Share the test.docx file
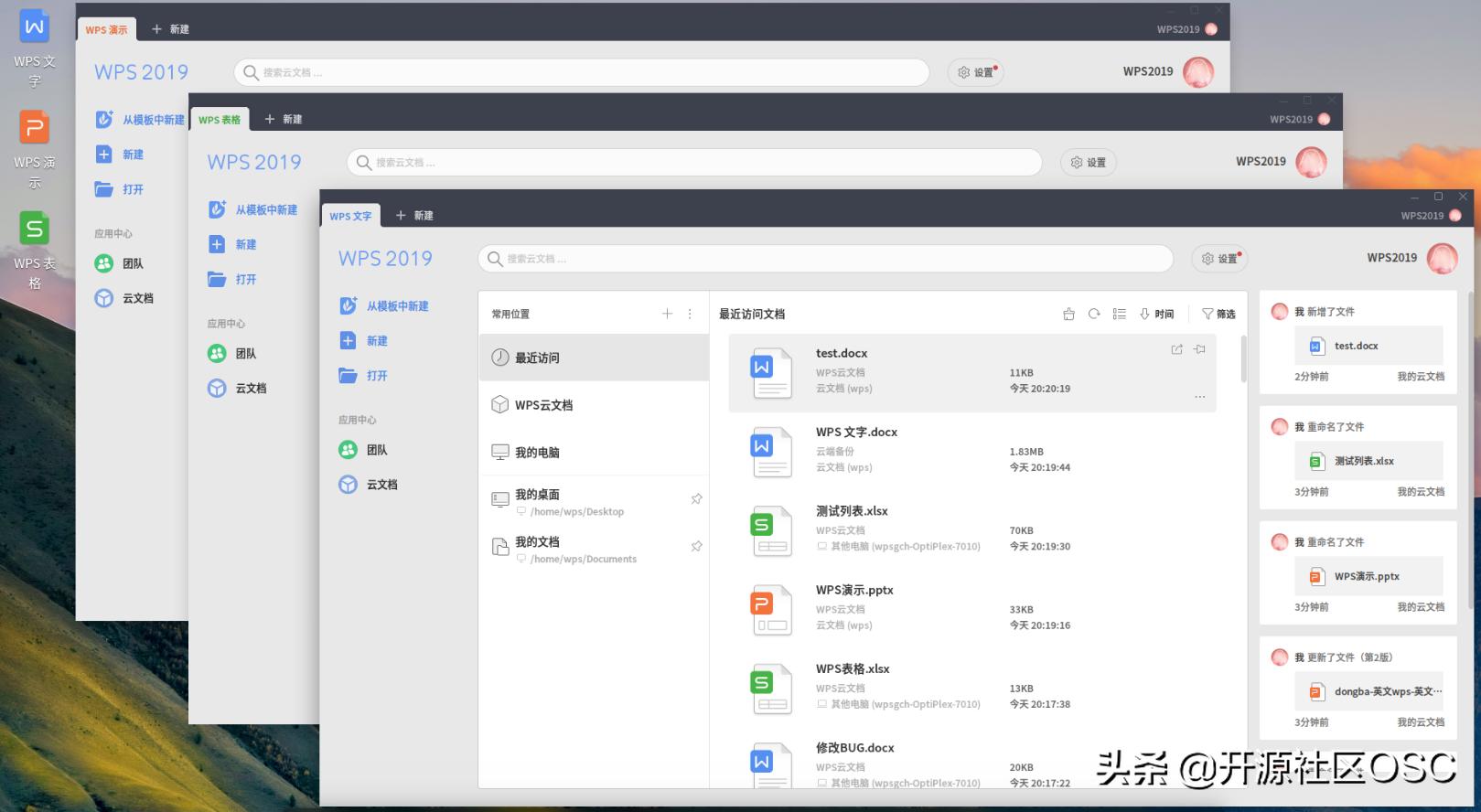Image resolution: width=1481 pixels, height=812 pixels. tap(1176, 349)
